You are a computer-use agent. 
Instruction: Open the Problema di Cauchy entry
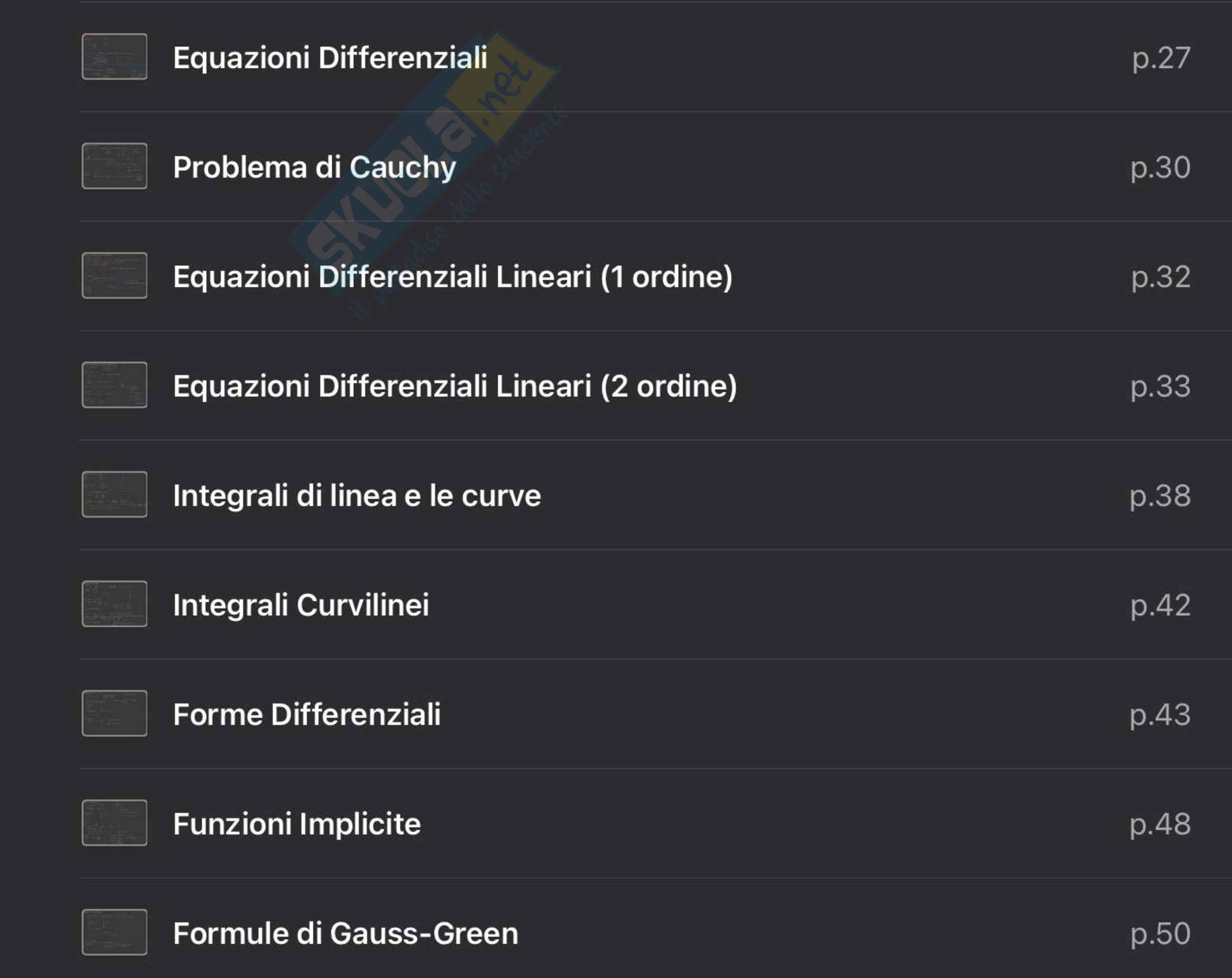click(314, 167)
